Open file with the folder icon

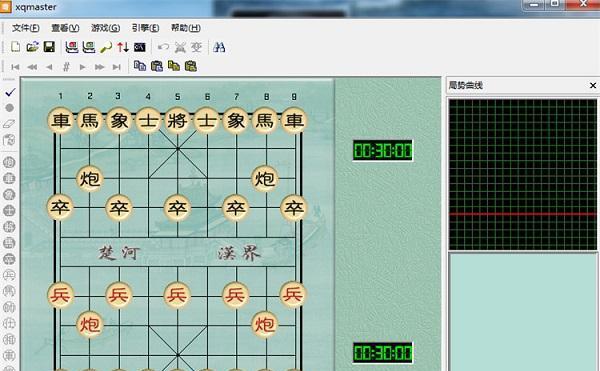[33, 47]
